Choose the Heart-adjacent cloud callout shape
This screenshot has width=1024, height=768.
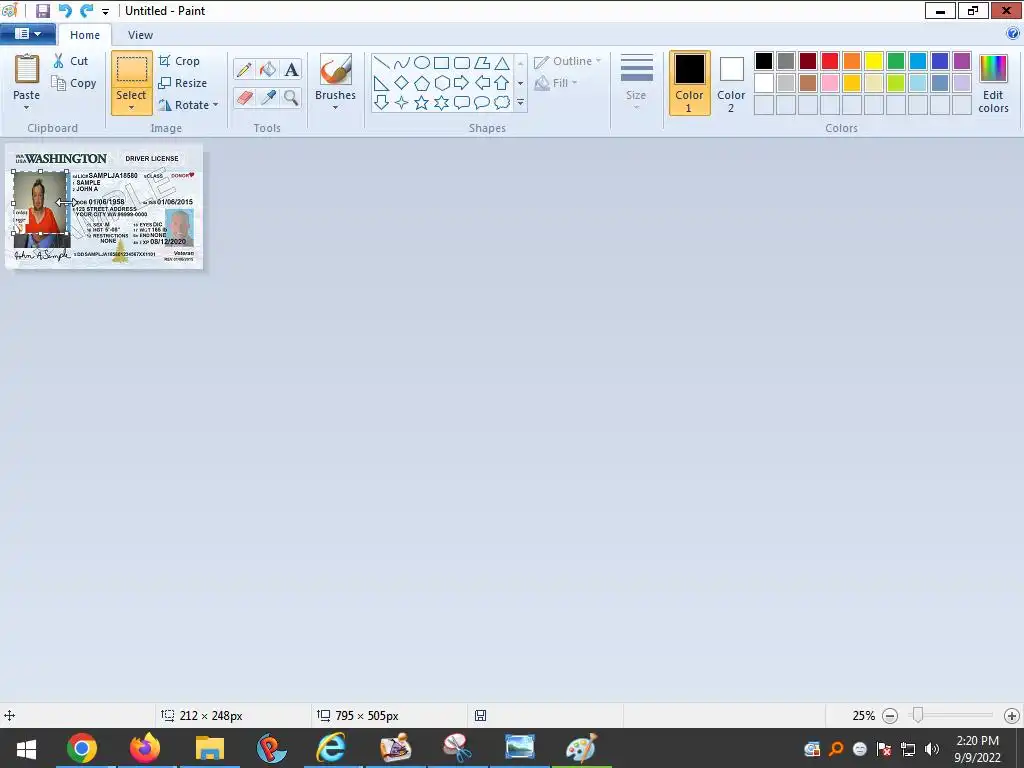pyautogui.click(x=502, y=103)
